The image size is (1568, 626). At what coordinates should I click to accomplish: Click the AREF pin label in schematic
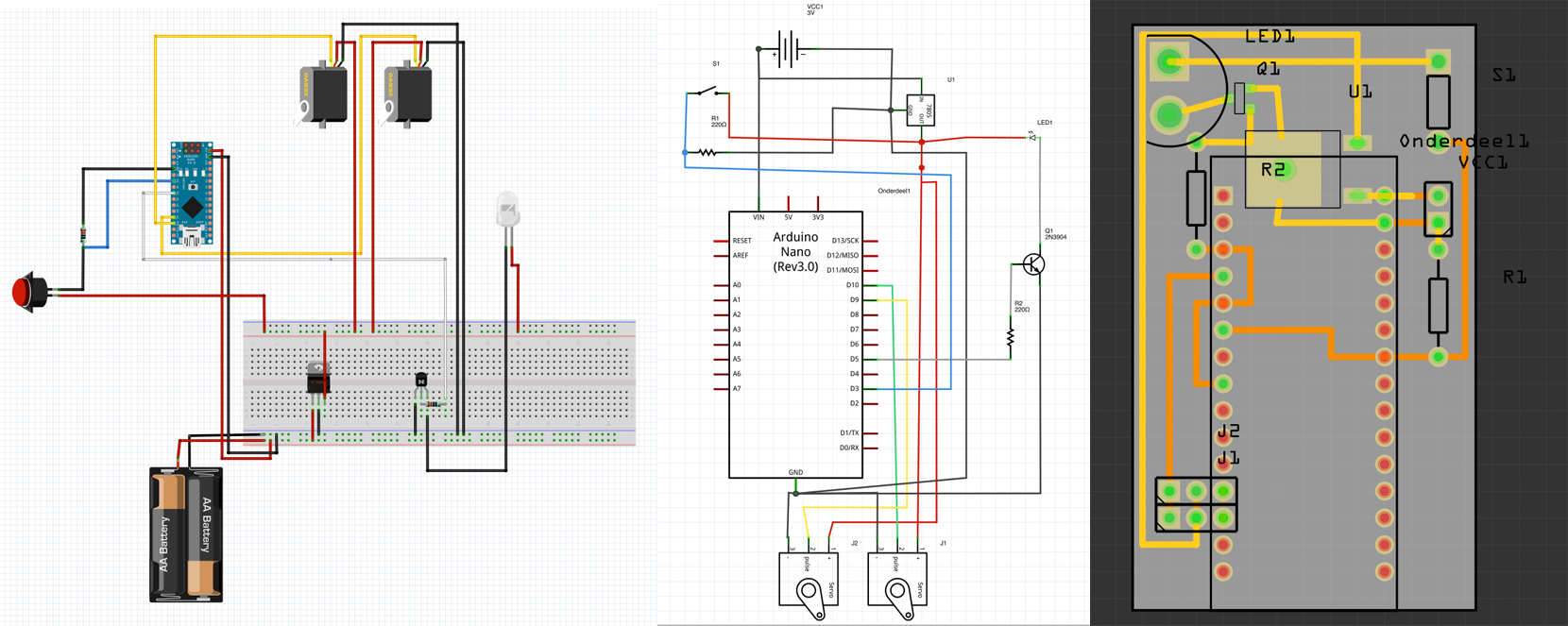pos(740,255)
